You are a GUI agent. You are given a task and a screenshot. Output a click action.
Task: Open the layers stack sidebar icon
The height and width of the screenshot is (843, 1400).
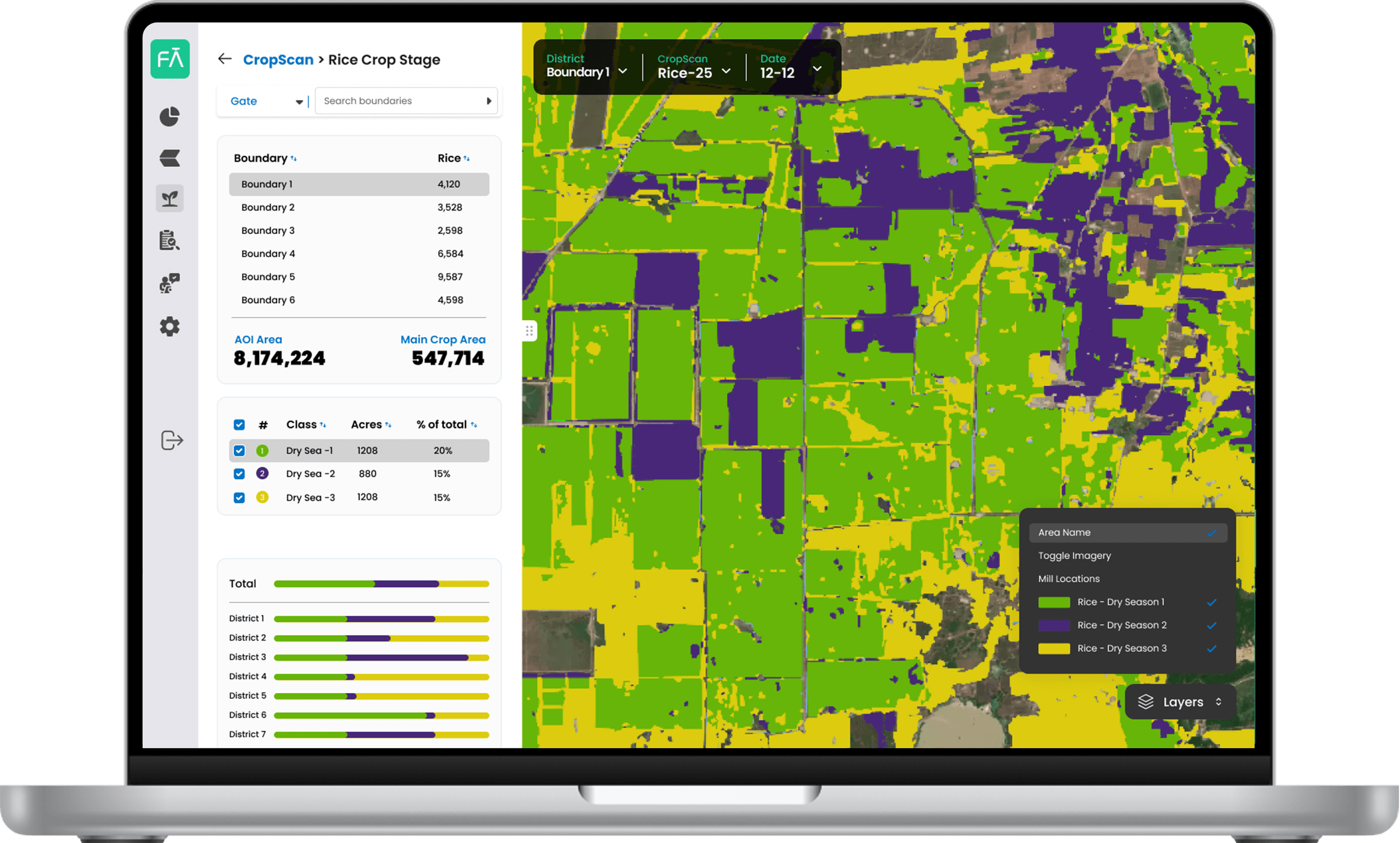pyautogui.click(x=169, y=158)
